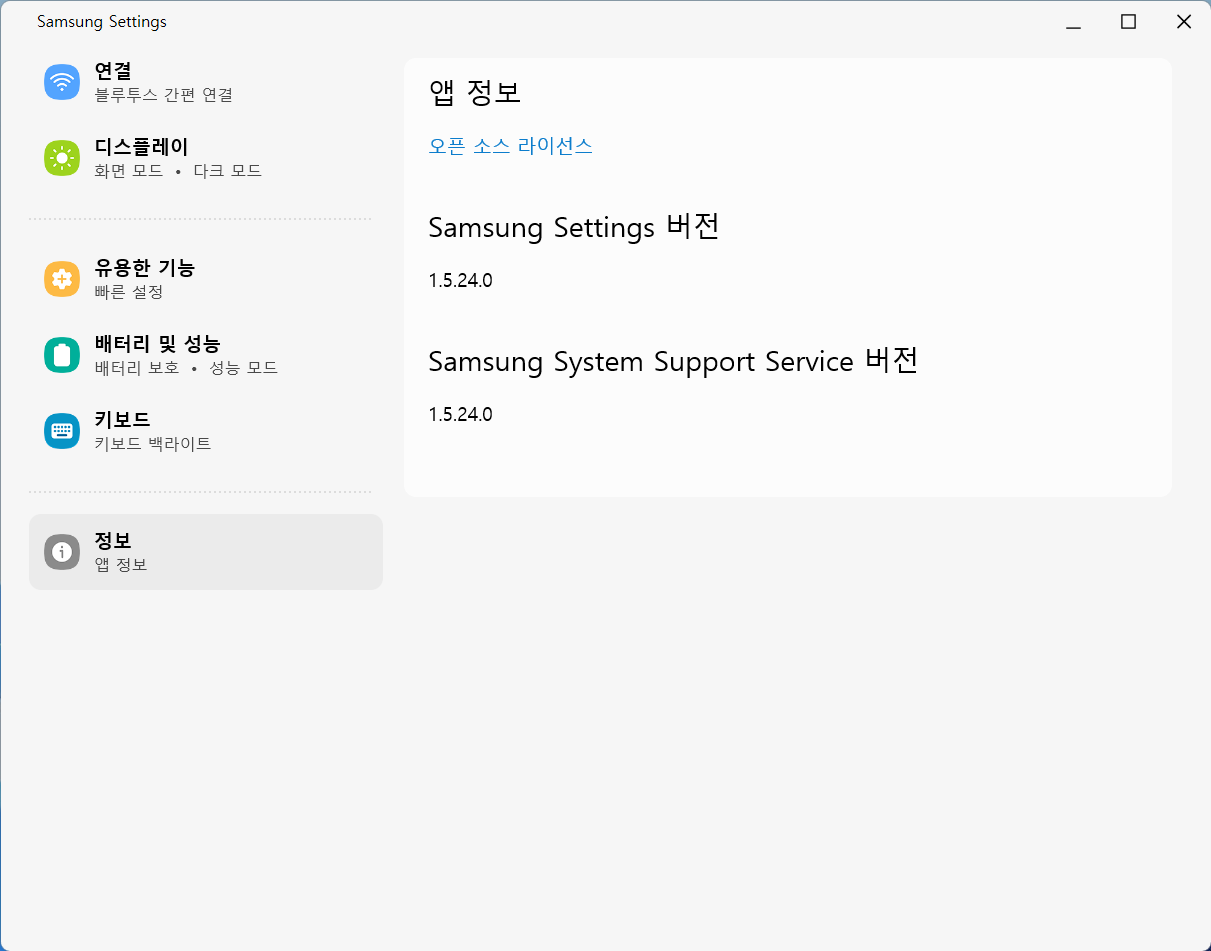Click the green sun 디스플레이 icon
This screenshot has height=951, width=1211.
click(62, 158)
